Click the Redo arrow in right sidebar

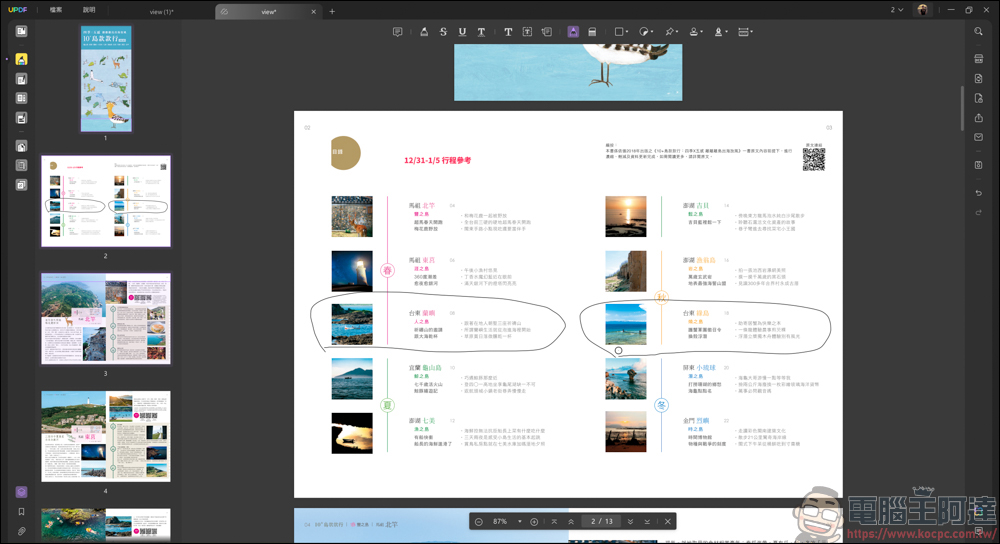pyautogui.click(x=978, y=212)
